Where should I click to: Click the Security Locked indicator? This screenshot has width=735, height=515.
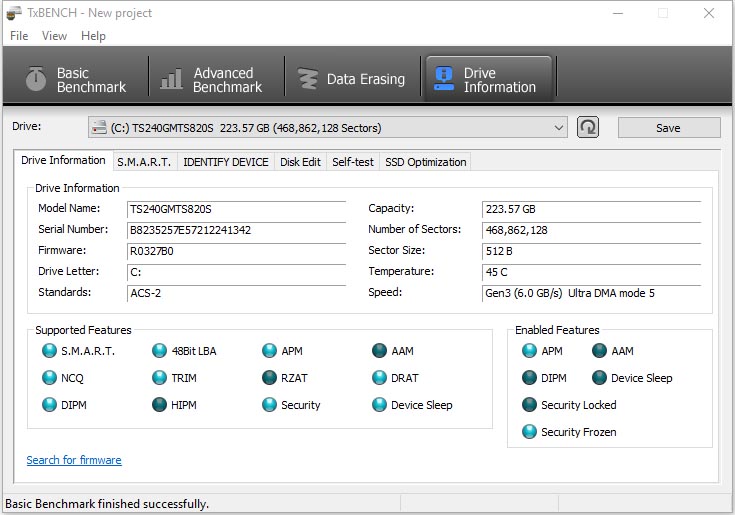[529, 404]
